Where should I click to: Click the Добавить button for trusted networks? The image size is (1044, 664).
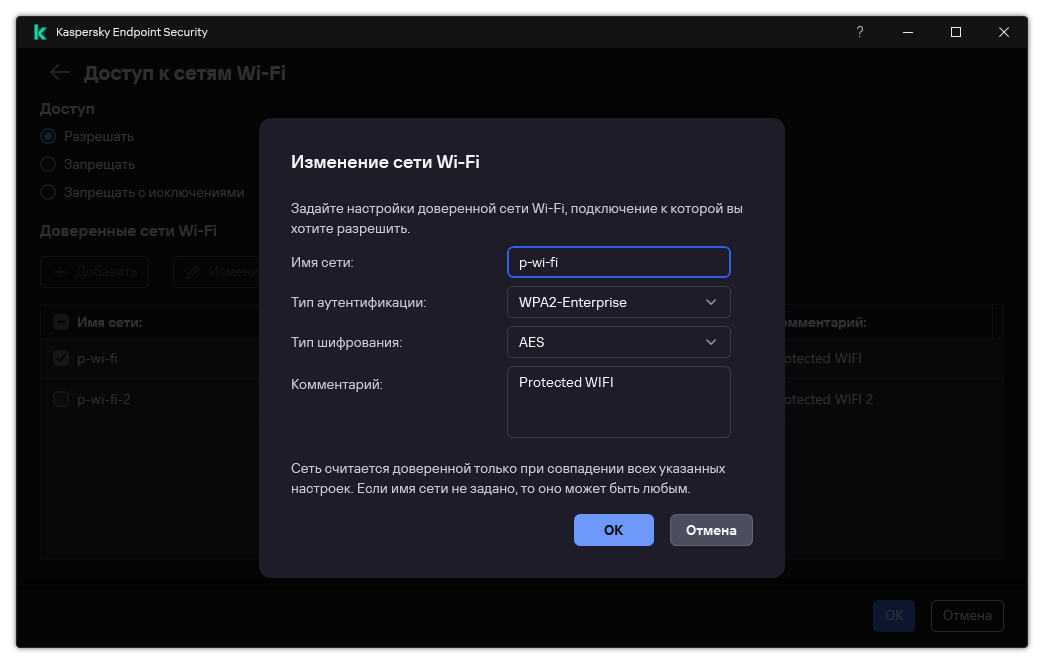94,271
